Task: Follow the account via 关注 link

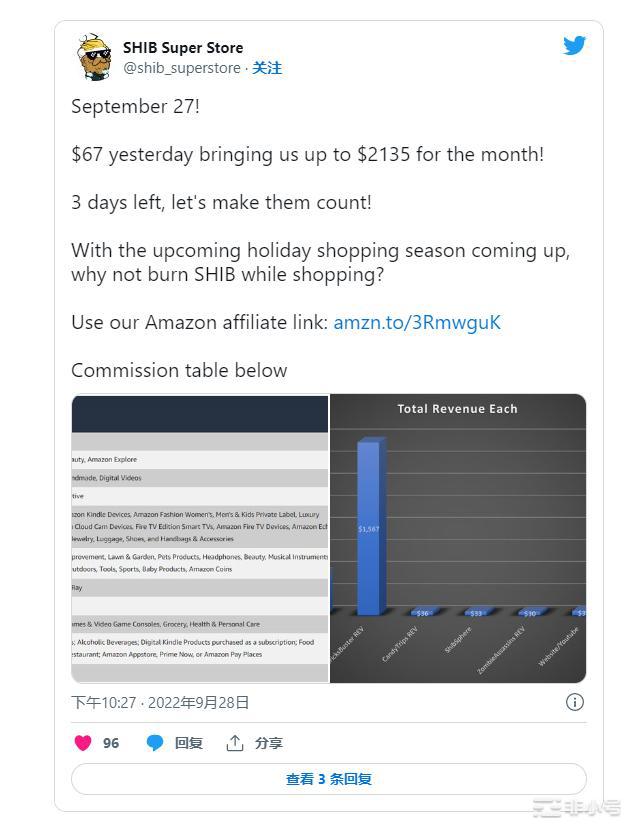Action: click(x=267, y=68)
